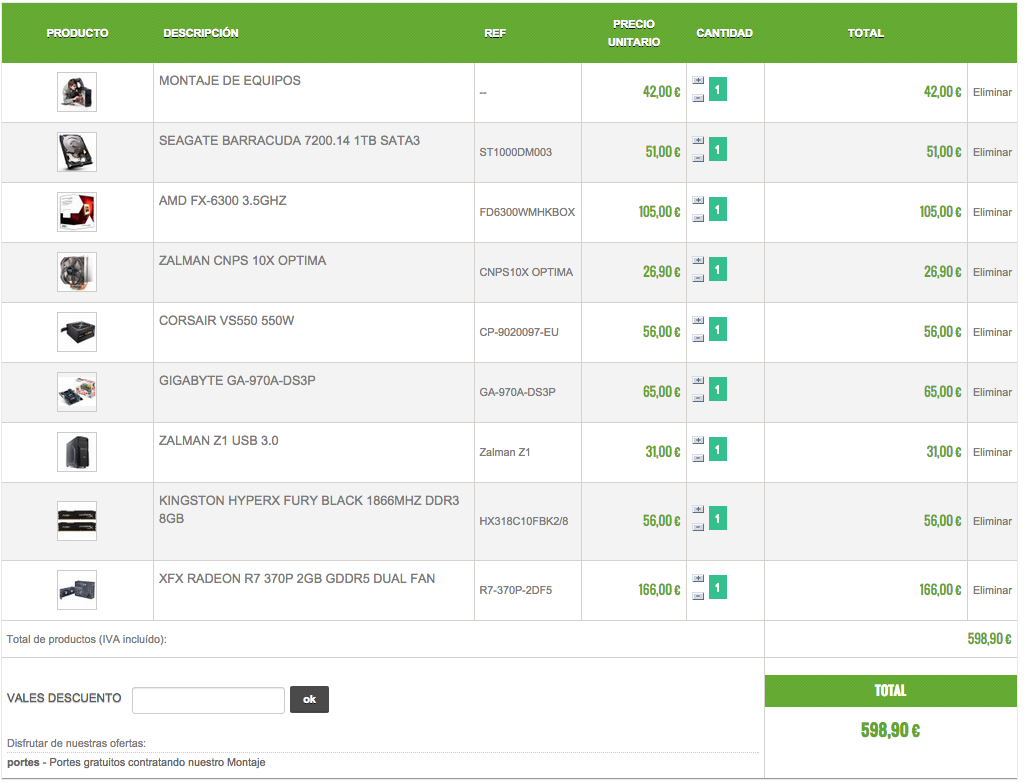Screen dimensions: 1024x782
Task: Open SEAGATE BARRACUDA 7200.14 1TB SATA3 product link
Action: pyautogui.click(x=289, y=141)
